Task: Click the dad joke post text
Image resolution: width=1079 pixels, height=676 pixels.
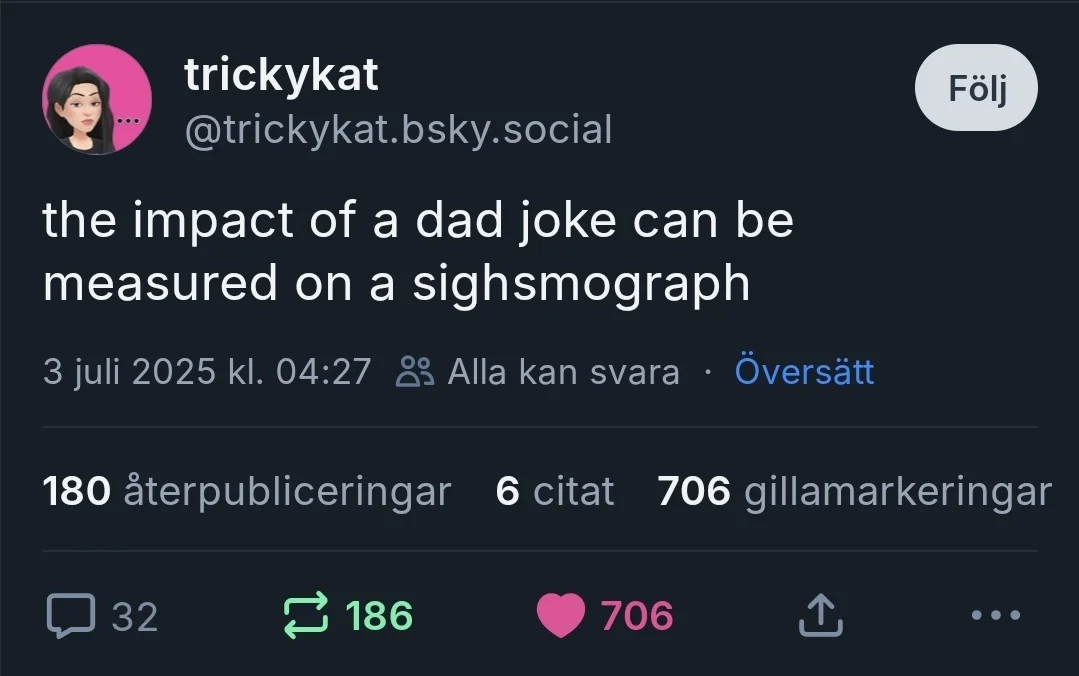Action: (x=418, y=251)
